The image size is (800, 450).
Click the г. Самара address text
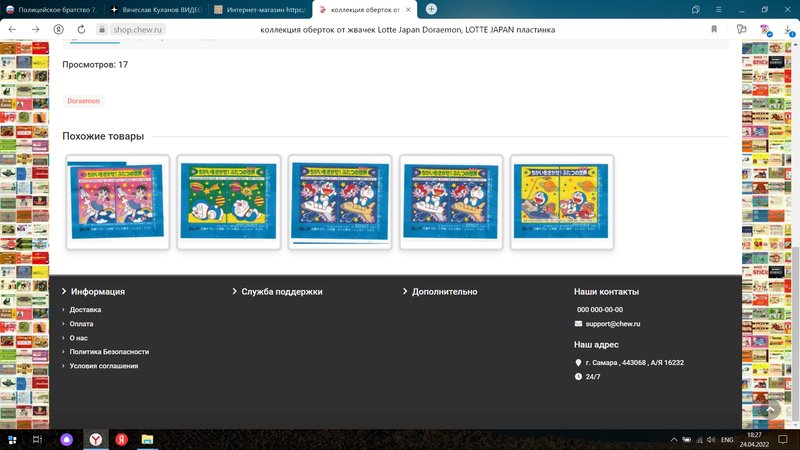635,363
